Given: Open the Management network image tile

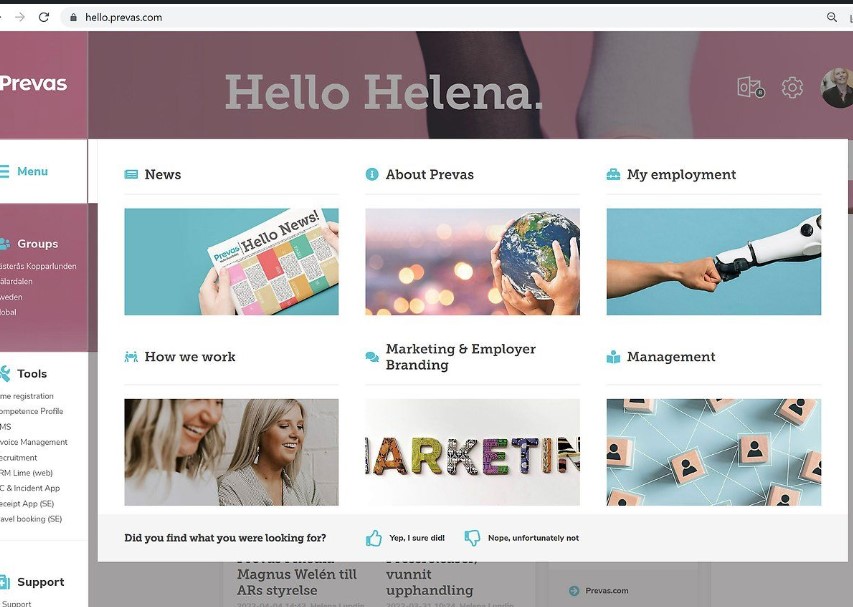Looking at the screenshot, I should point(714,452).
